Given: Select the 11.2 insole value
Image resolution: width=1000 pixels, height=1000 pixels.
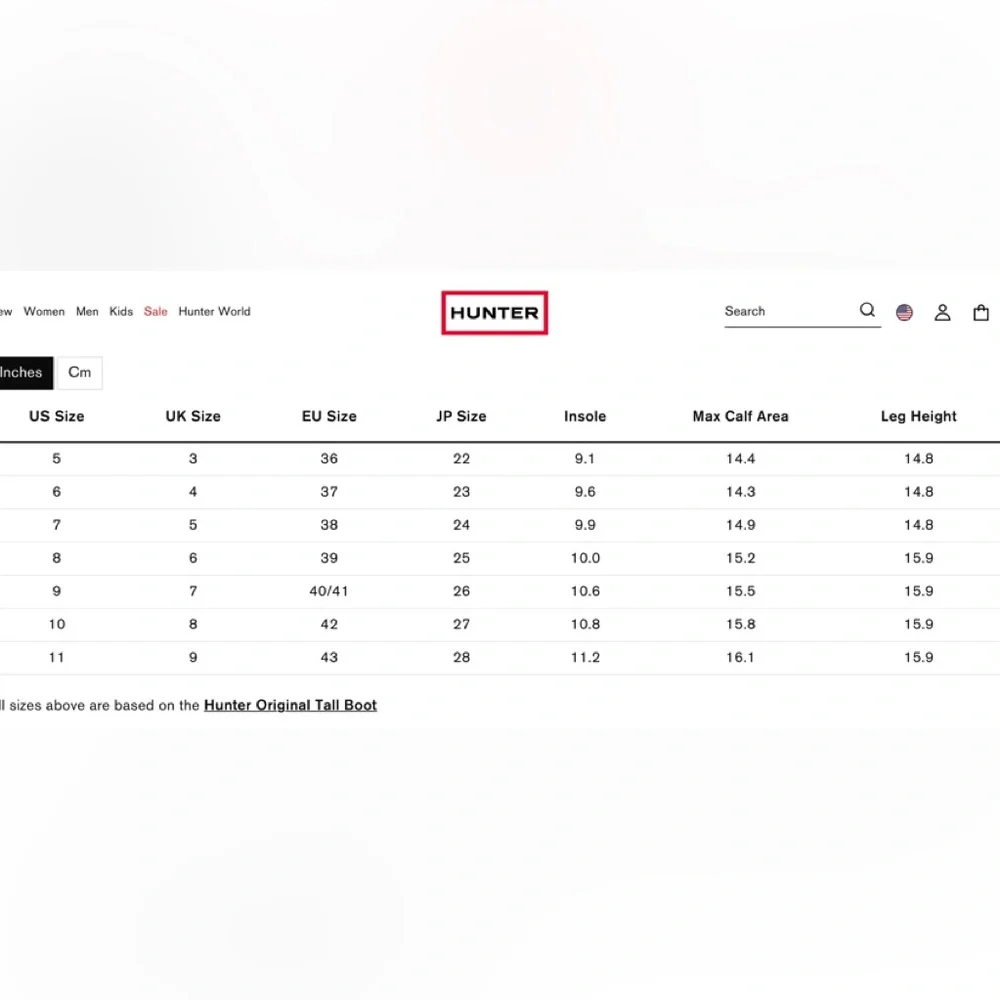Looking at the screenshot, I should (585, 658).
